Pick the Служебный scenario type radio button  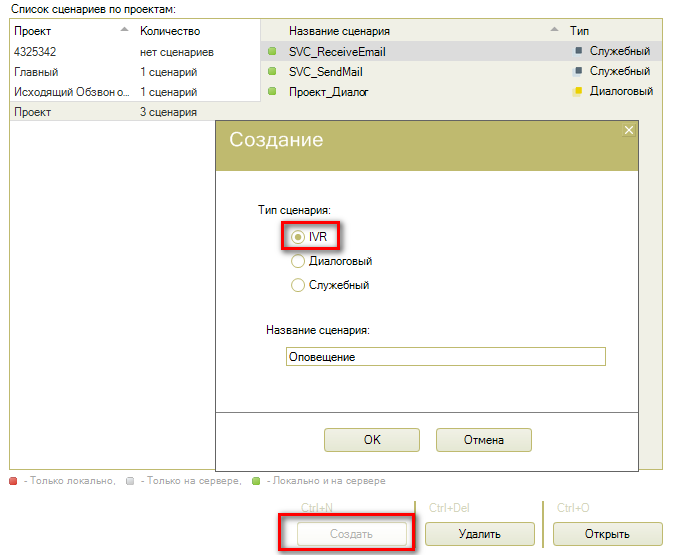(x=298, y=285)
